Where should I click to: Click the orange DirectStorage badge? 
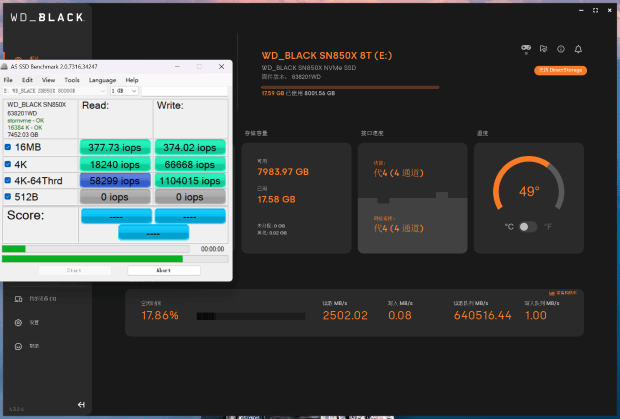(x=560, y=70)
